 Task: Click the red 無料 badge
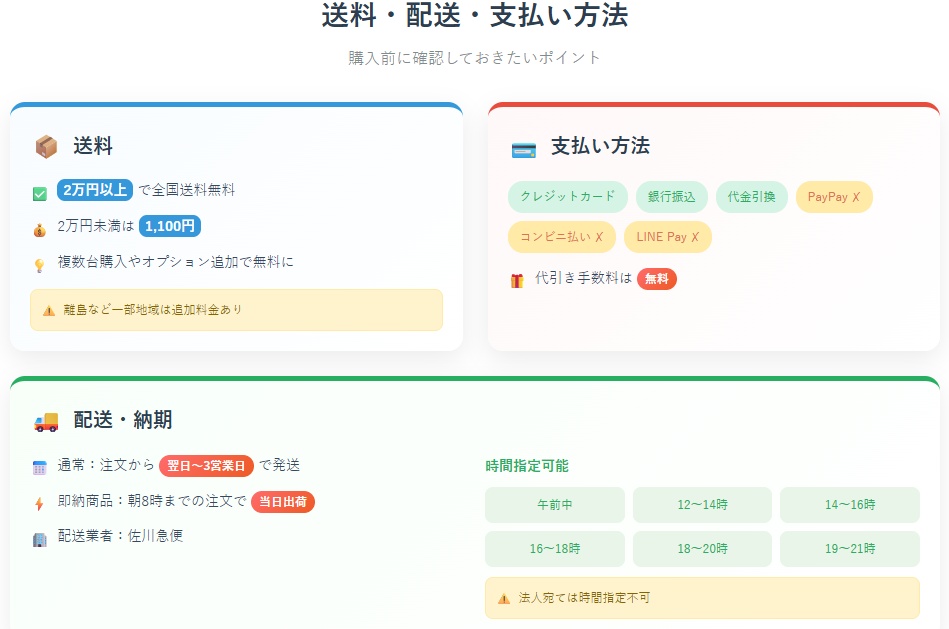click(x=657, y=279)
